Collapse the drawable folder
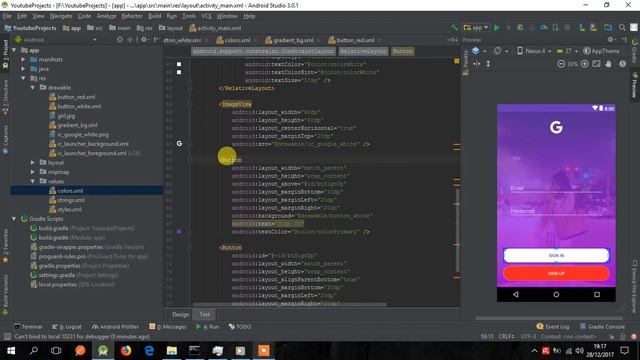640x360 pixels. [33, 88]
